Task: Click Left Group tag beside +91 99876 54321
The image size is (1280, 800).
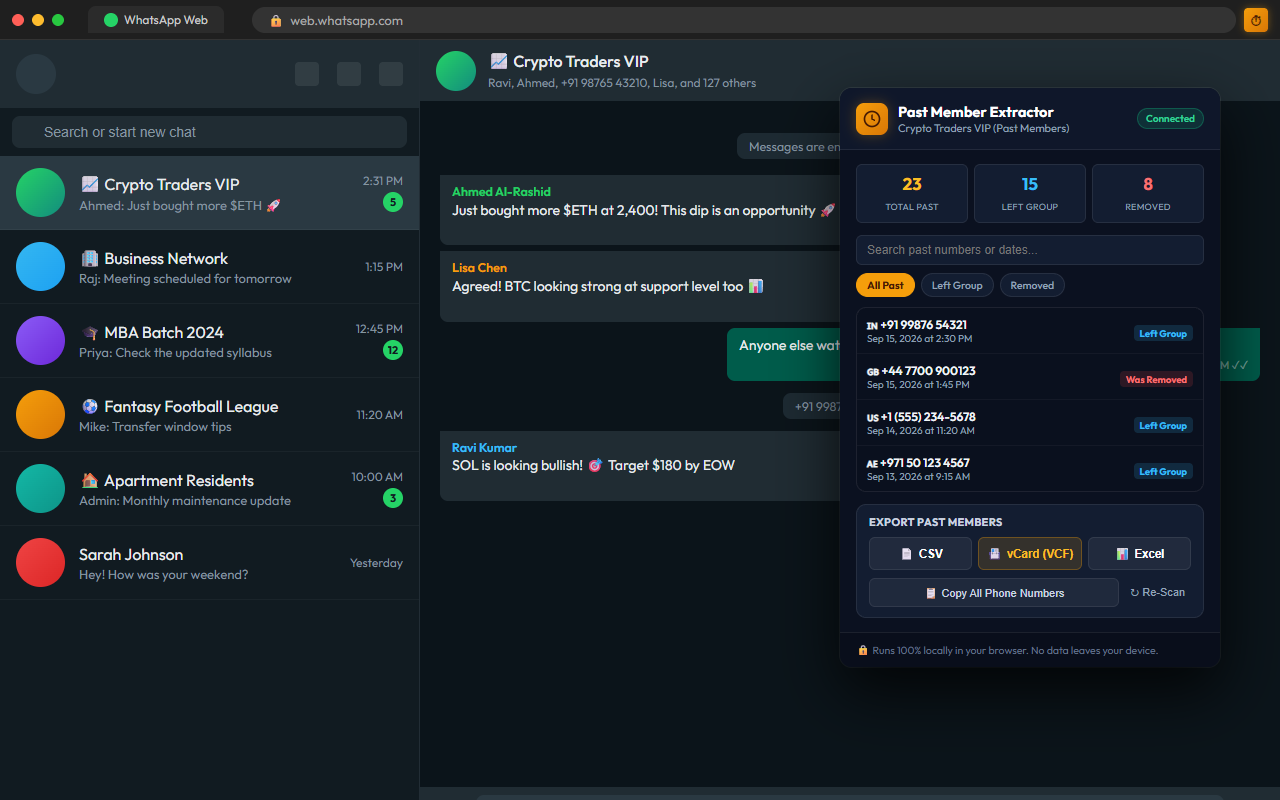Action: click(1163, 334)
